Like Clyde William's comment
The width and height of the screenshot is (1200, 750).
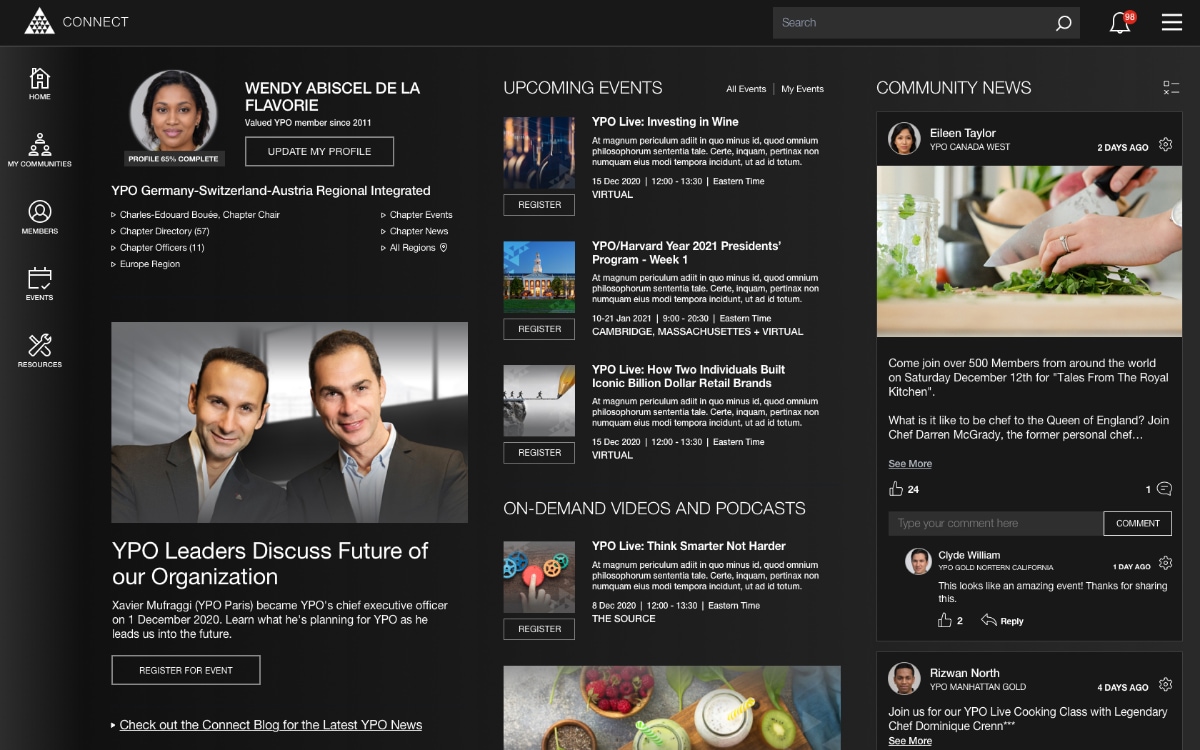[x=945, y=620]
